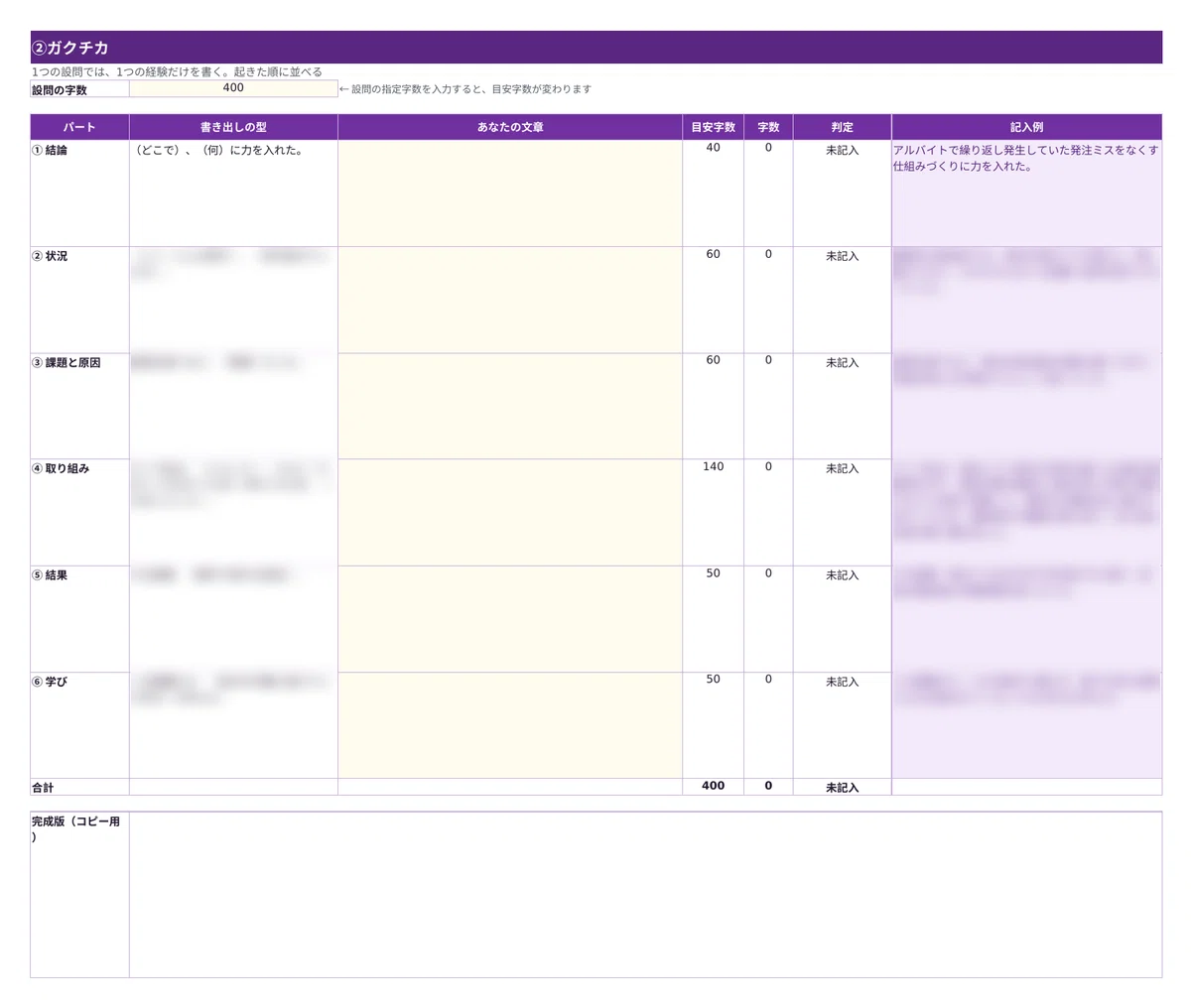Click 未記入 status in the ⑤ 結果 row
Image resolution: width=1191 pixels, height=1008 pixels.
[x=842, y=575]
